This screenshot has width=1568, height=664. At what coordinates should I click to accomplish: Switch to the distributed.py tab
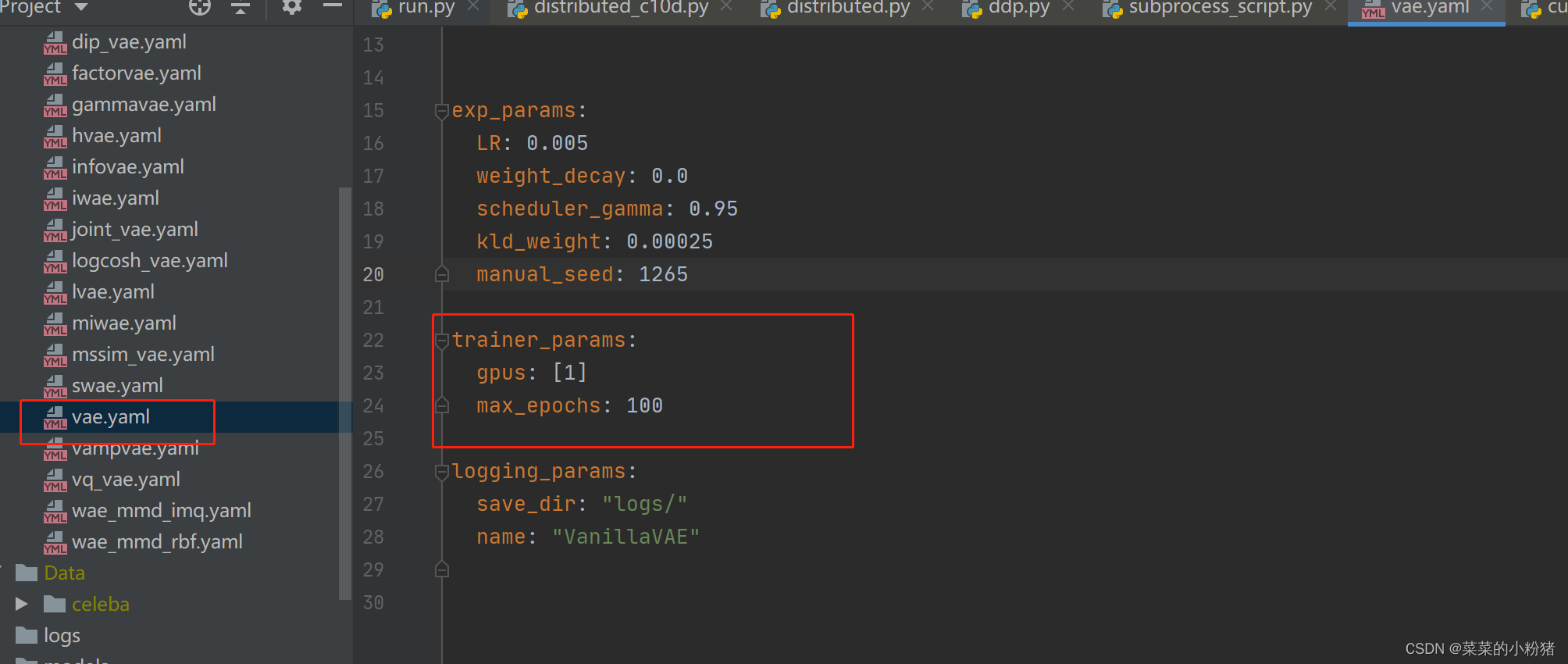click(x=848, y=8)
